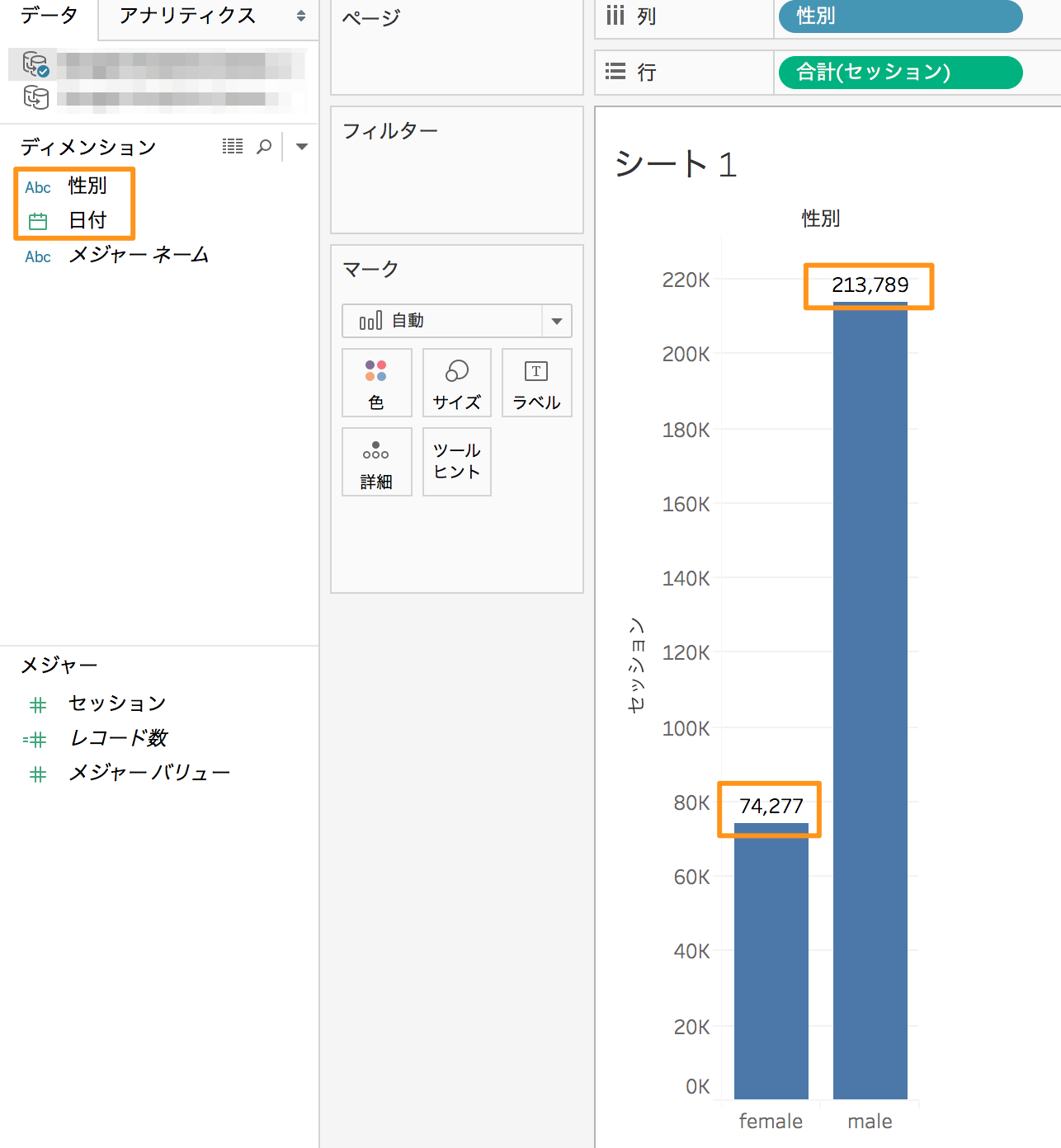1061x1148 pixels.
Task: Click the 74,277 bar label
Action: coord(771,806)
